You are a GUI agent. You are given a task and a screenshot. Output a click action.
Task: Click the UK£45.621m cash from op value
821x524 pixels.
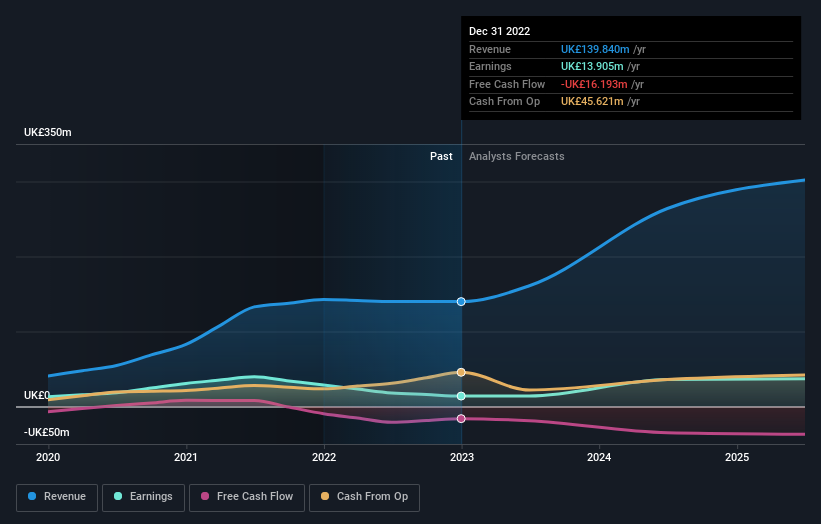(x=592, y=102)
